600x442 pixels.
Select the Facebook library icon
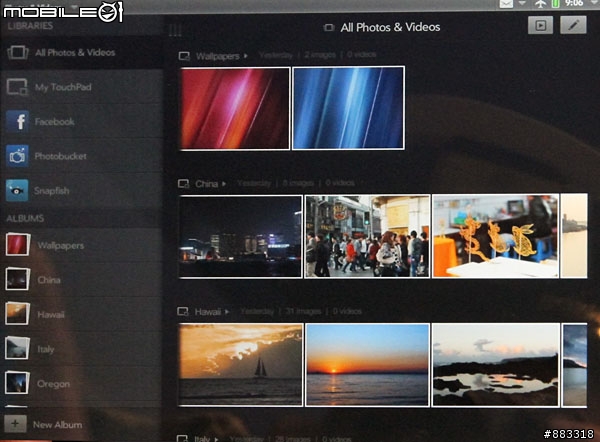tap(17, 121)
